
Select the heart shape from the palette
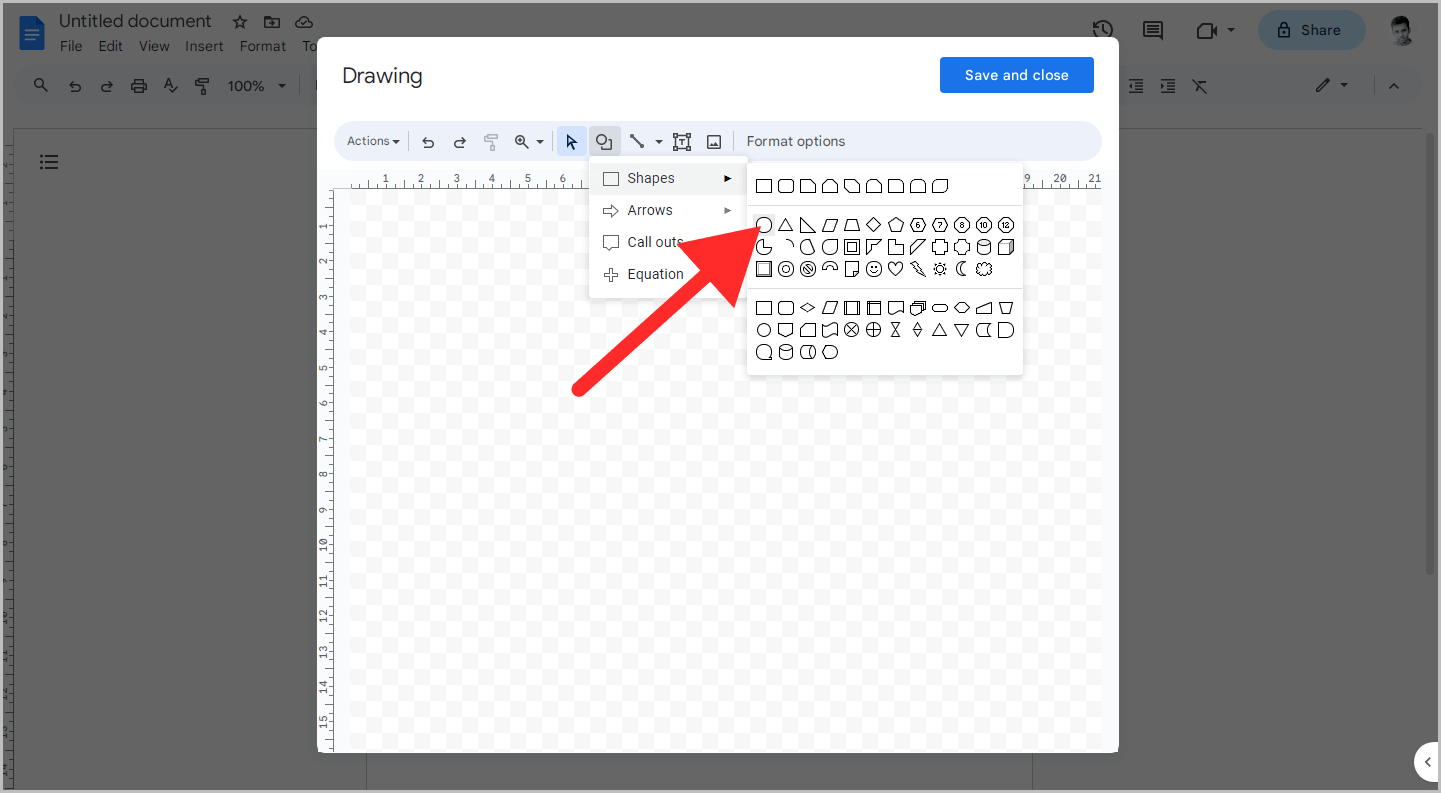[x=895, y=268]
